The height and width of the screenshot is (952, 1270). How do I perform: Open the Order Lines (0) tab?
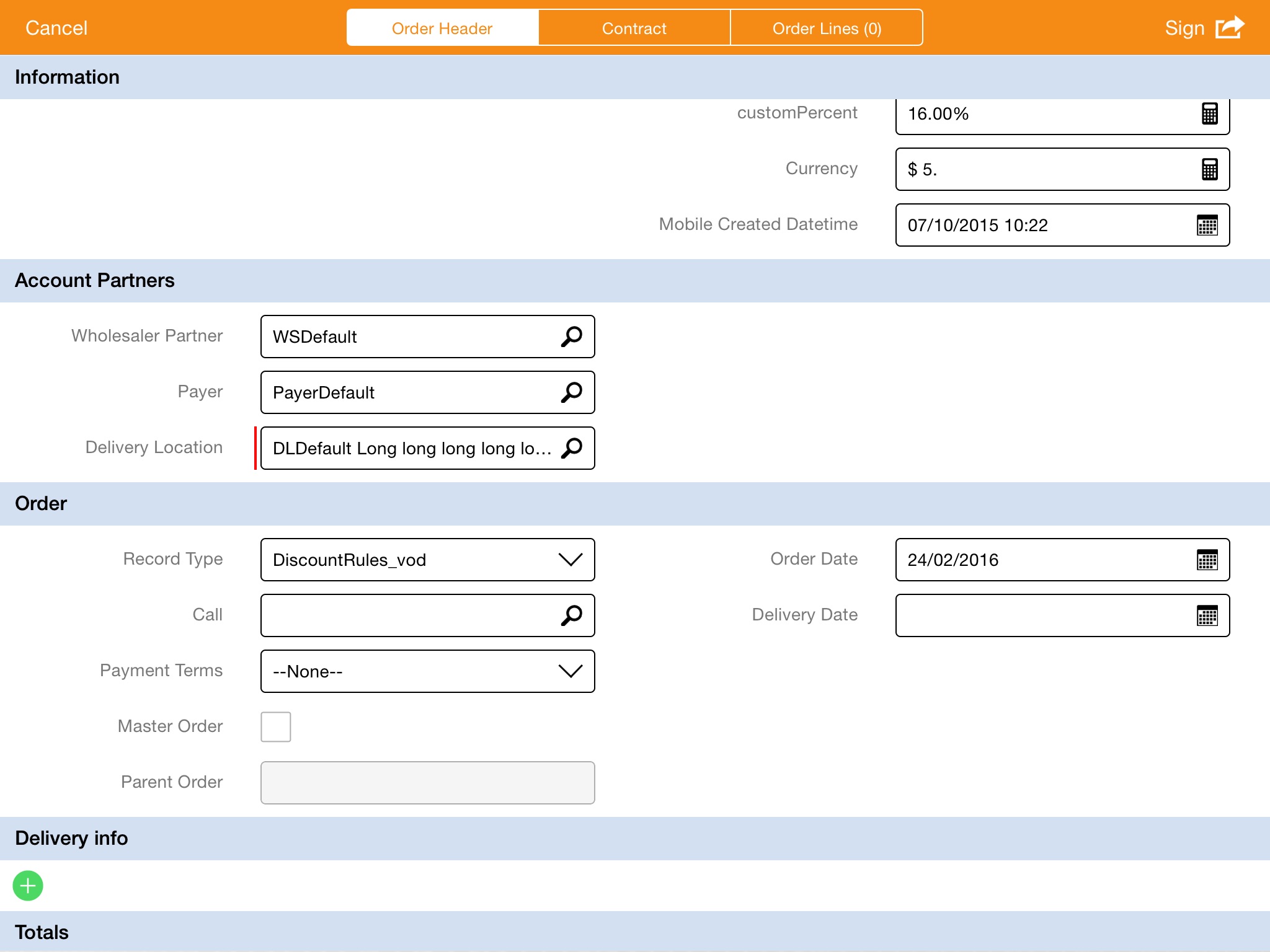tap(826, 29)
